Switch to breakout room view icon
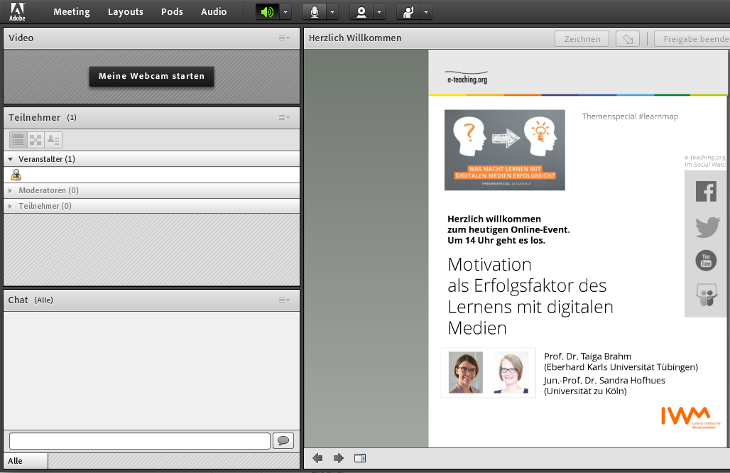Viewport: 730px width, 473px height. [x=35, y=140]
